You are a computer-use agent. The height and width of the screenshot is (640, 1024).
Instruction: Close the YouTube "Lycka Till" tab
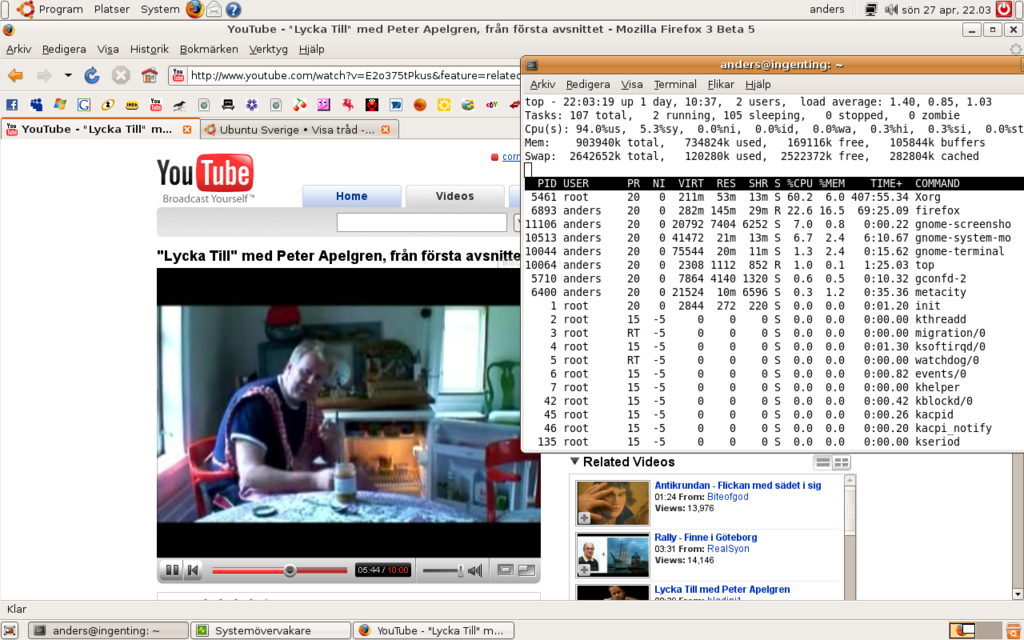pyautogui.click(x=187, y=129)
